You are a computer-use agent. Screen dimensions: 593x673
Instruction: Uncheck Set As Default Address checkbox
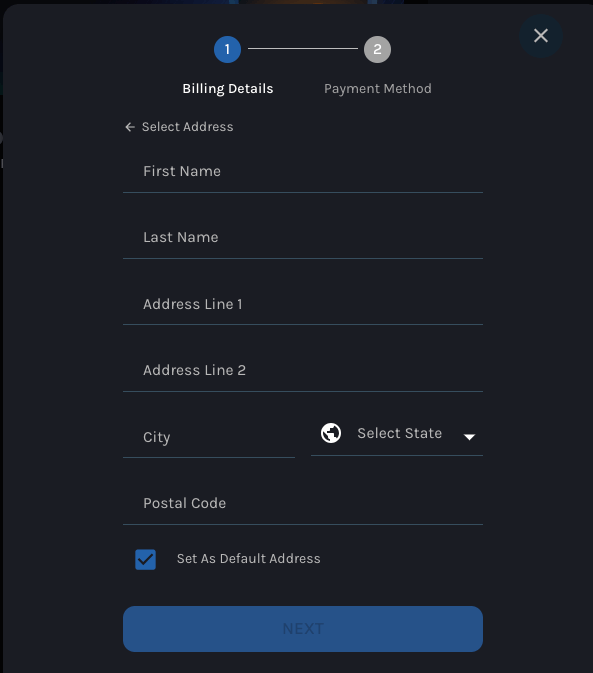(145, 559)
